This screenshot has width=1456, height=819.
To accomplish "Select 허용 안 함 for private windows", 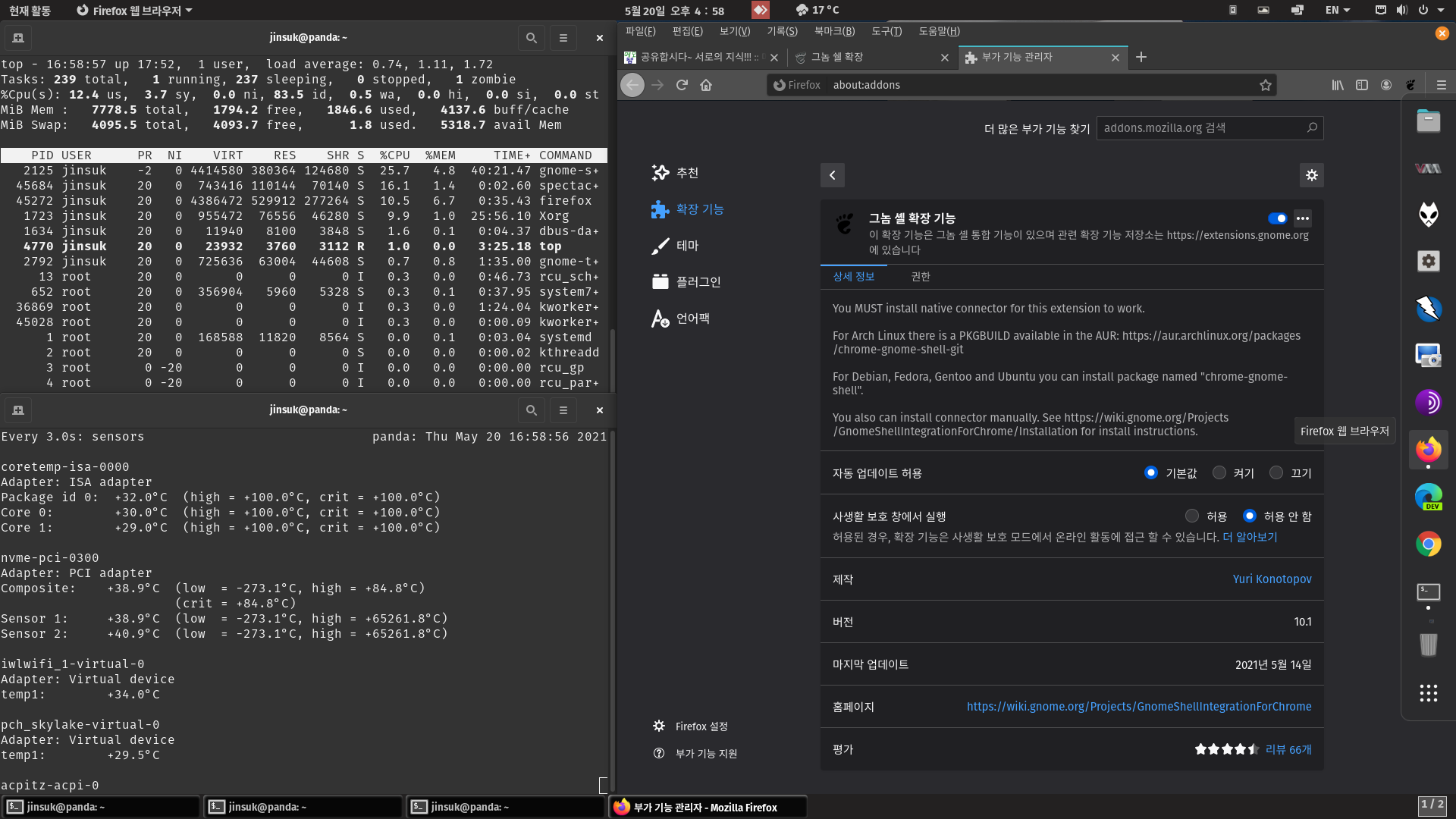I will click(x=1250, y=516).
